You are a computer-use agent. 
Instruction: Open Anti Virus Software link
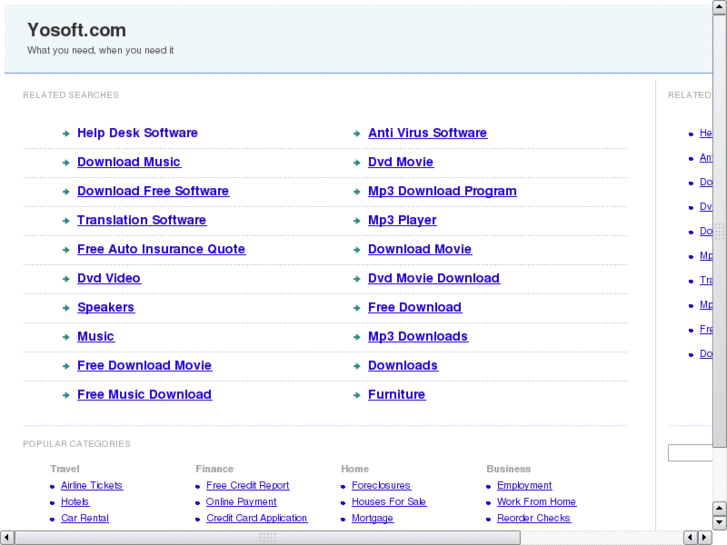click(x=427, y=133)
